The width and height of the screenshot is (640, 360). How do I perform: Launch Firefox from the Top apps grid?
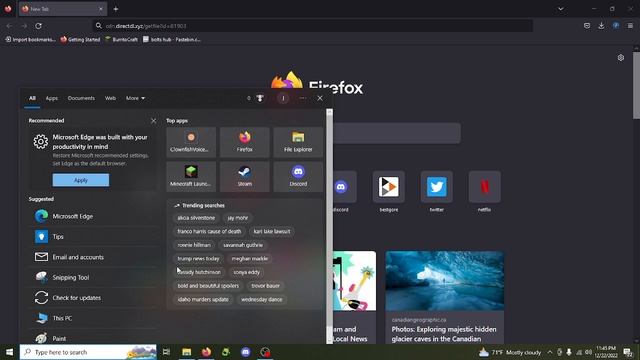point(244,142)
